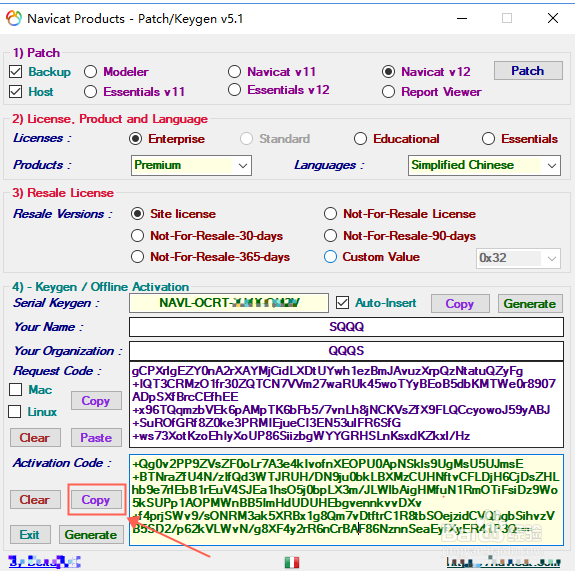Image resolution: width=575 pixels, height=571 pixels.
Task: Clear the Request Code
Action: [35, 438]
